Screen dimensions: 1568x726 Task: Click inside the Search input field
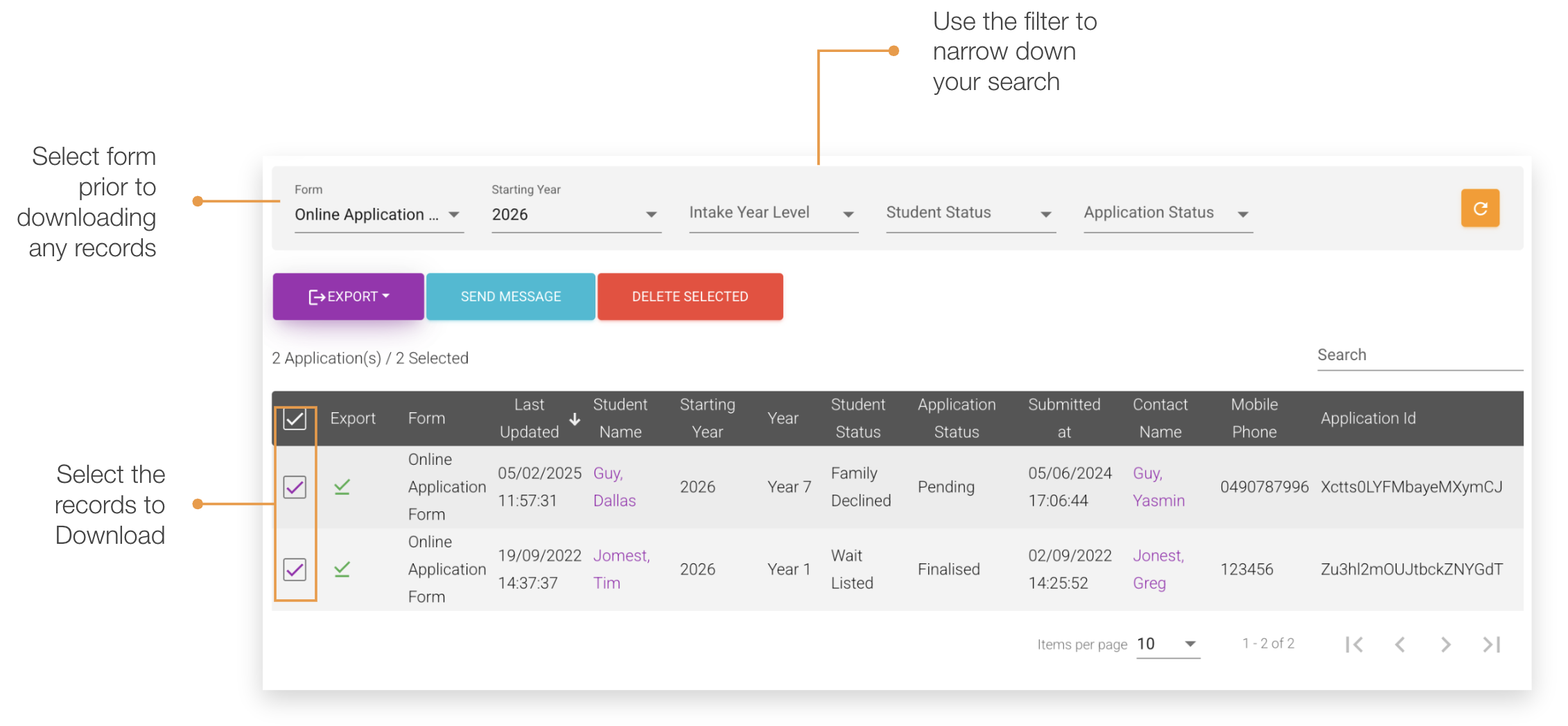tap(1418, 355)
